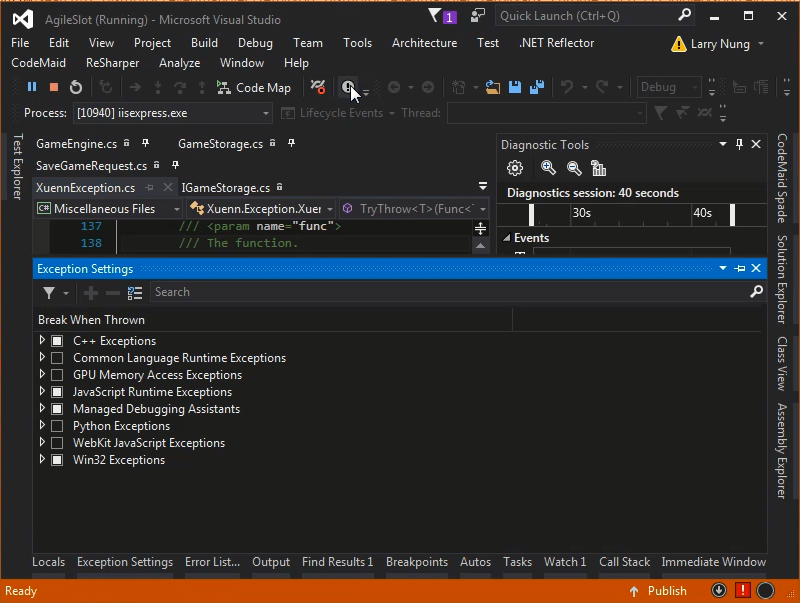Image resolution: width=800 pixels, height=603 pixels.
Task: Expand the C++ Exceptions node
Action: 42,340
